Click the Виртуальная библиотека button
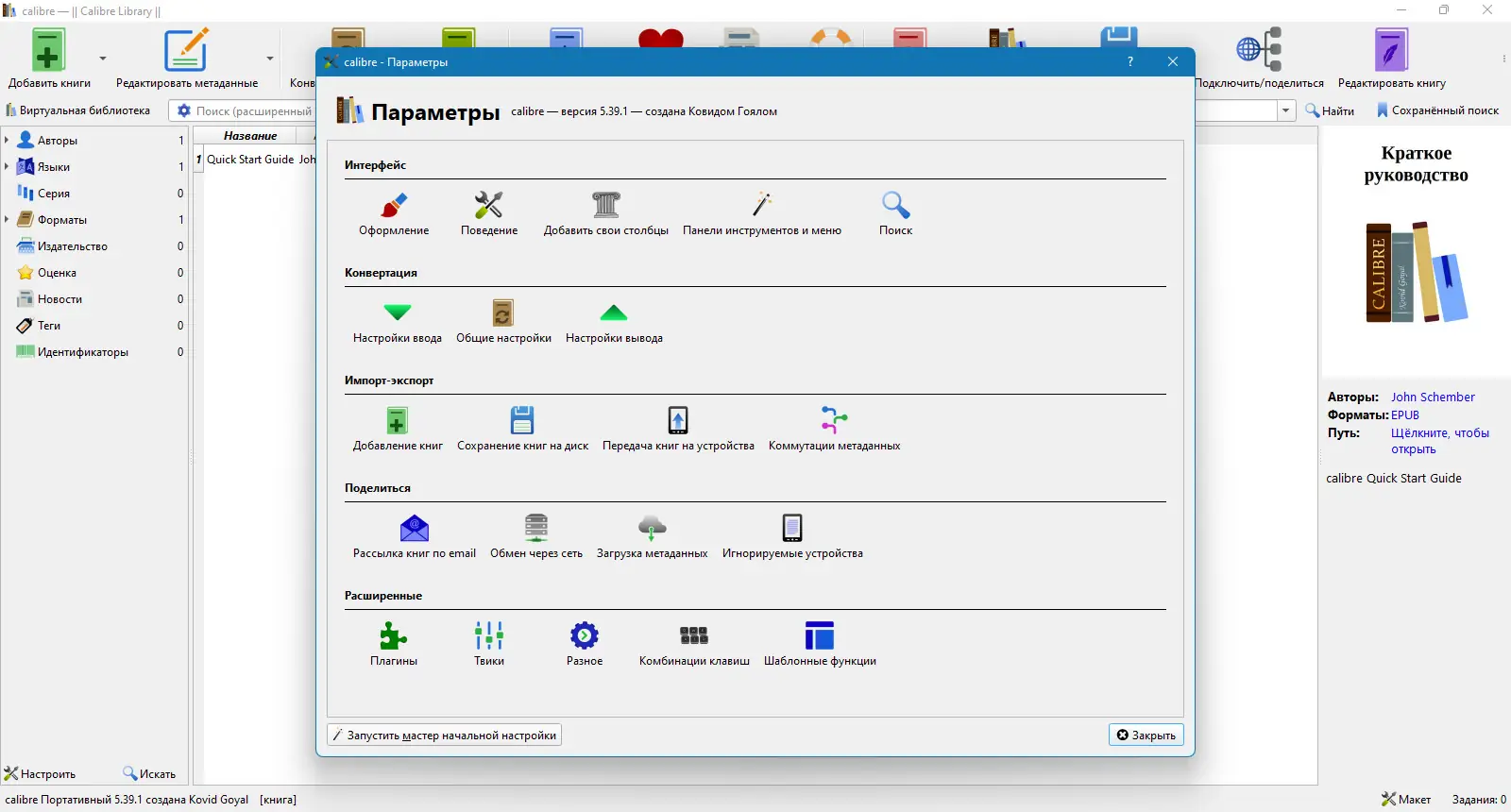 (x=77, y=110)
